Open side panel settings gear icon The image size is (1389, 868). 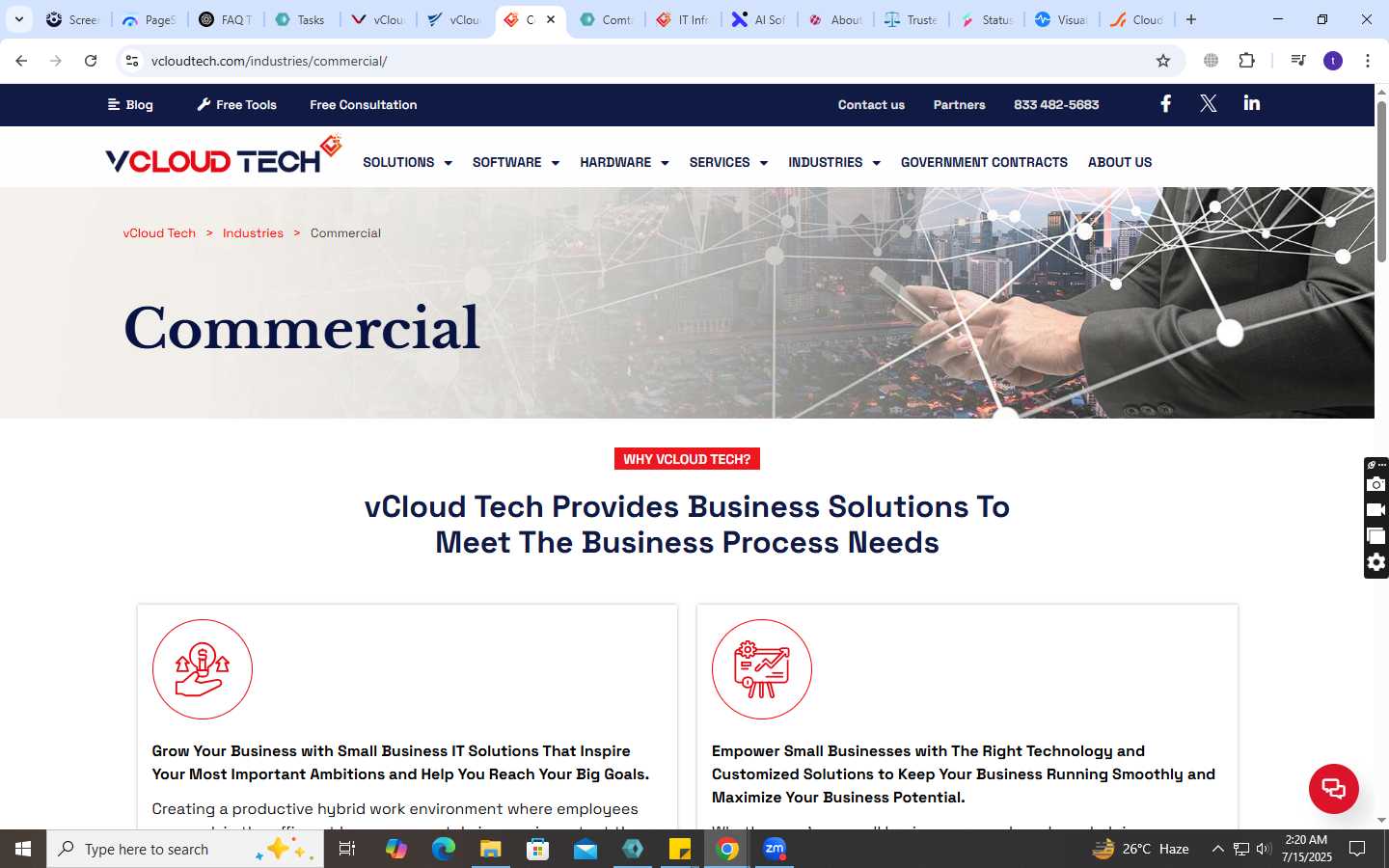[1376, 562]
